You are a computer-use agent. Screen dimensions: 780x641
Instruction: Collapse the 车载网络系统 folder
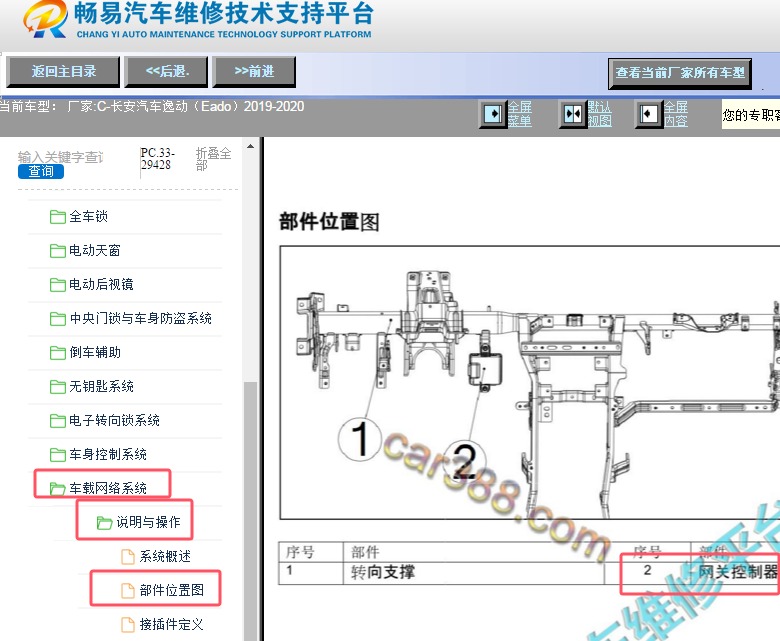108,488
